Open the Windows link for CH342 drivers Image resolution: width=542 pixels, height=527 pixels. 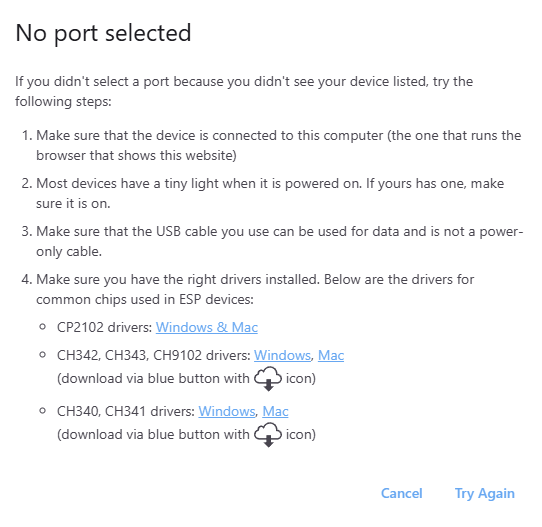click(282, 355)
